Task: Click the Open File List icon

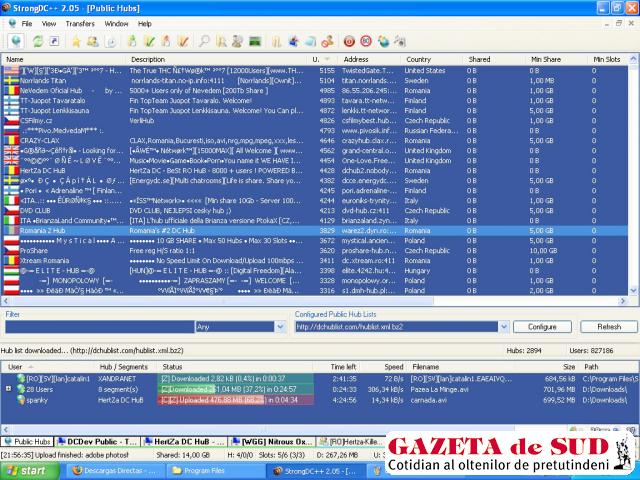Action: pyautogui.click(x=277, y=41)
